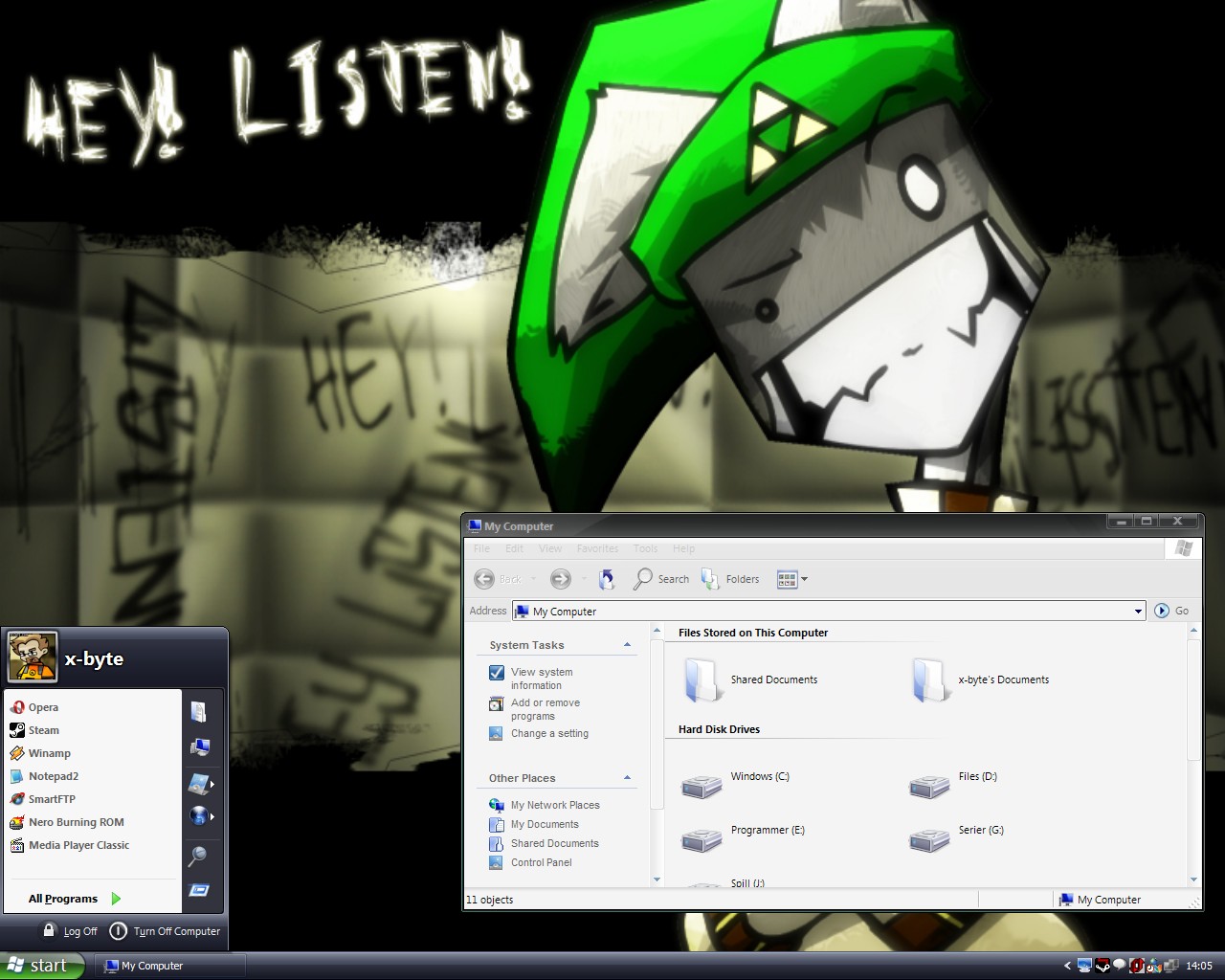Viewport: 1225px width, 980px height.
Task: Open the Favorites menu
Action: [x=597, y=548]
